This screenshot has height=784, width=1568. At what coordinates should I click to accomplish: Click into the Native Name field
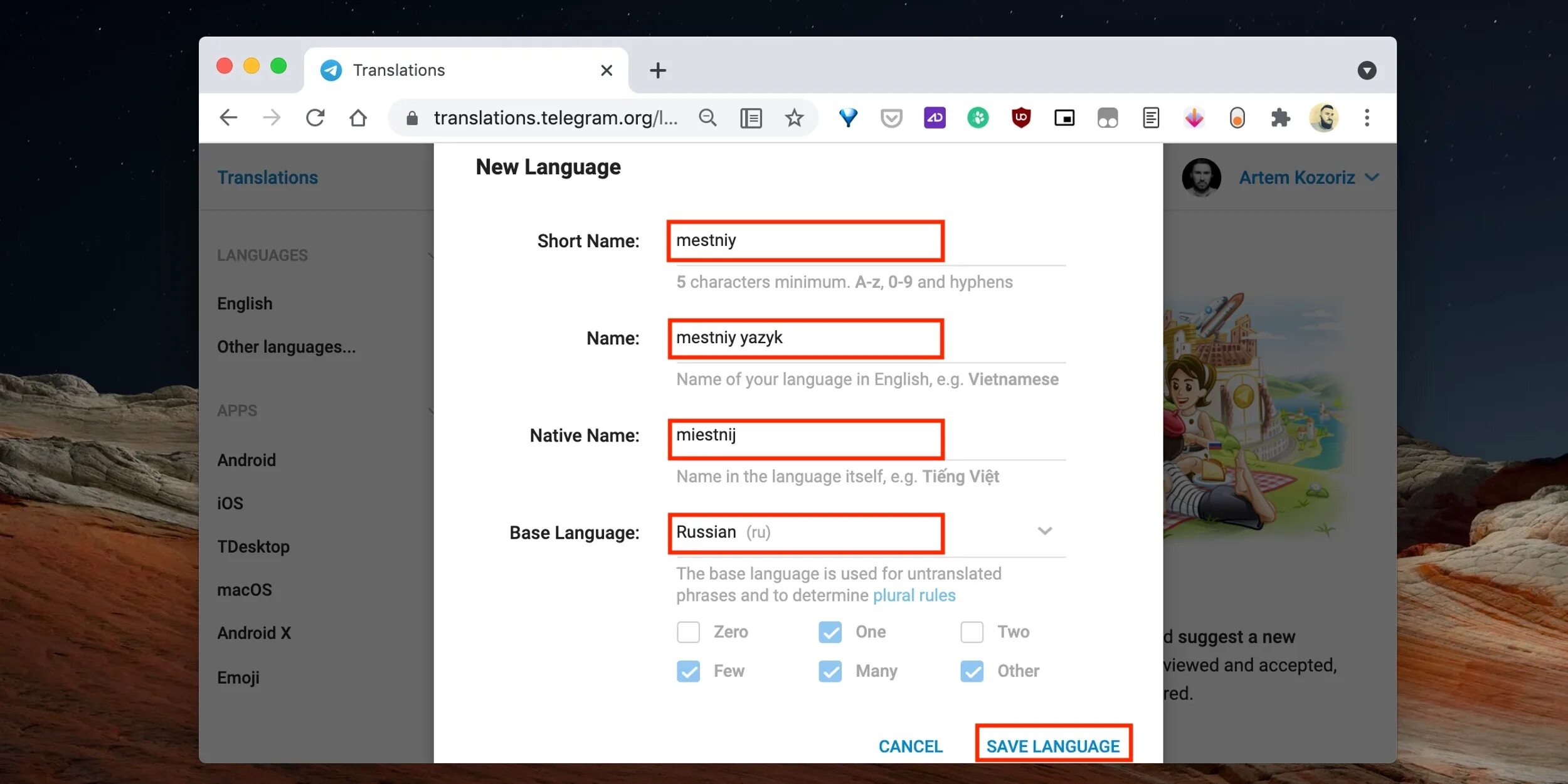[x=805, y=437]
